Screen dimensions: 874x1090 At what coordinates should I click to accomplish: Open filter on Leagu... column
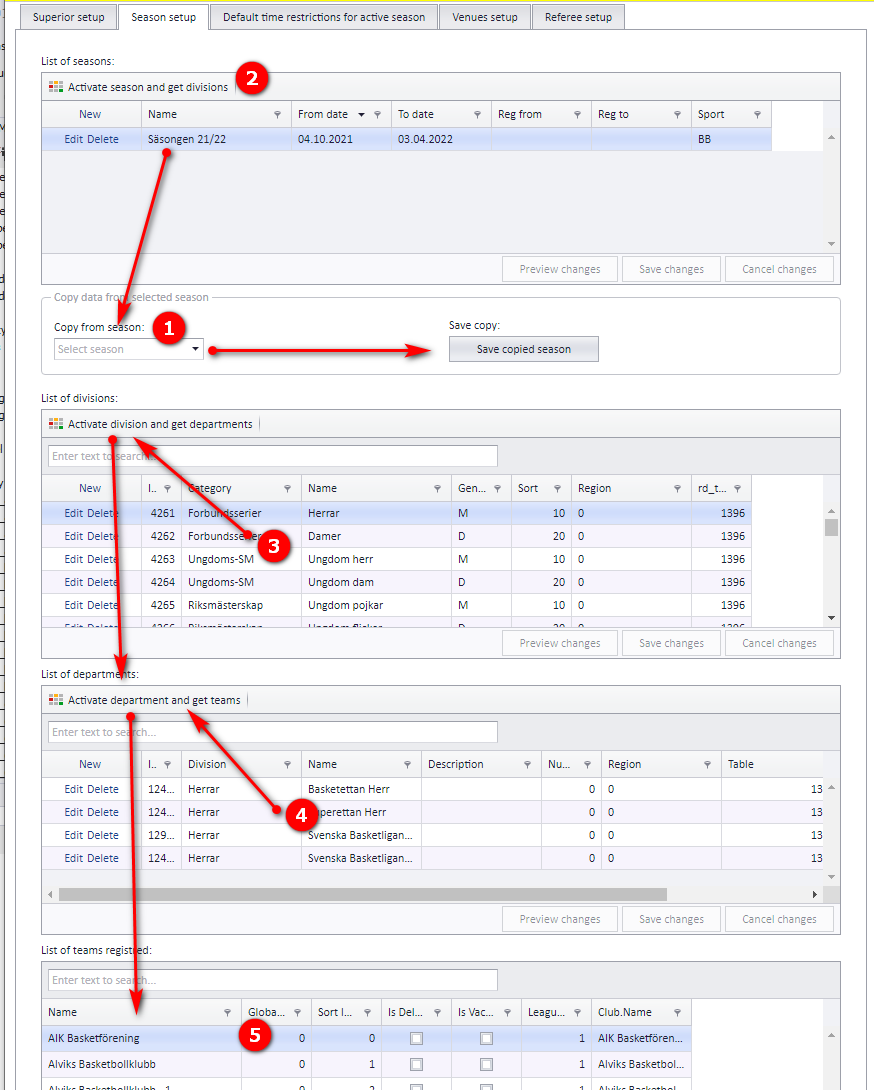click(577, 1013)
